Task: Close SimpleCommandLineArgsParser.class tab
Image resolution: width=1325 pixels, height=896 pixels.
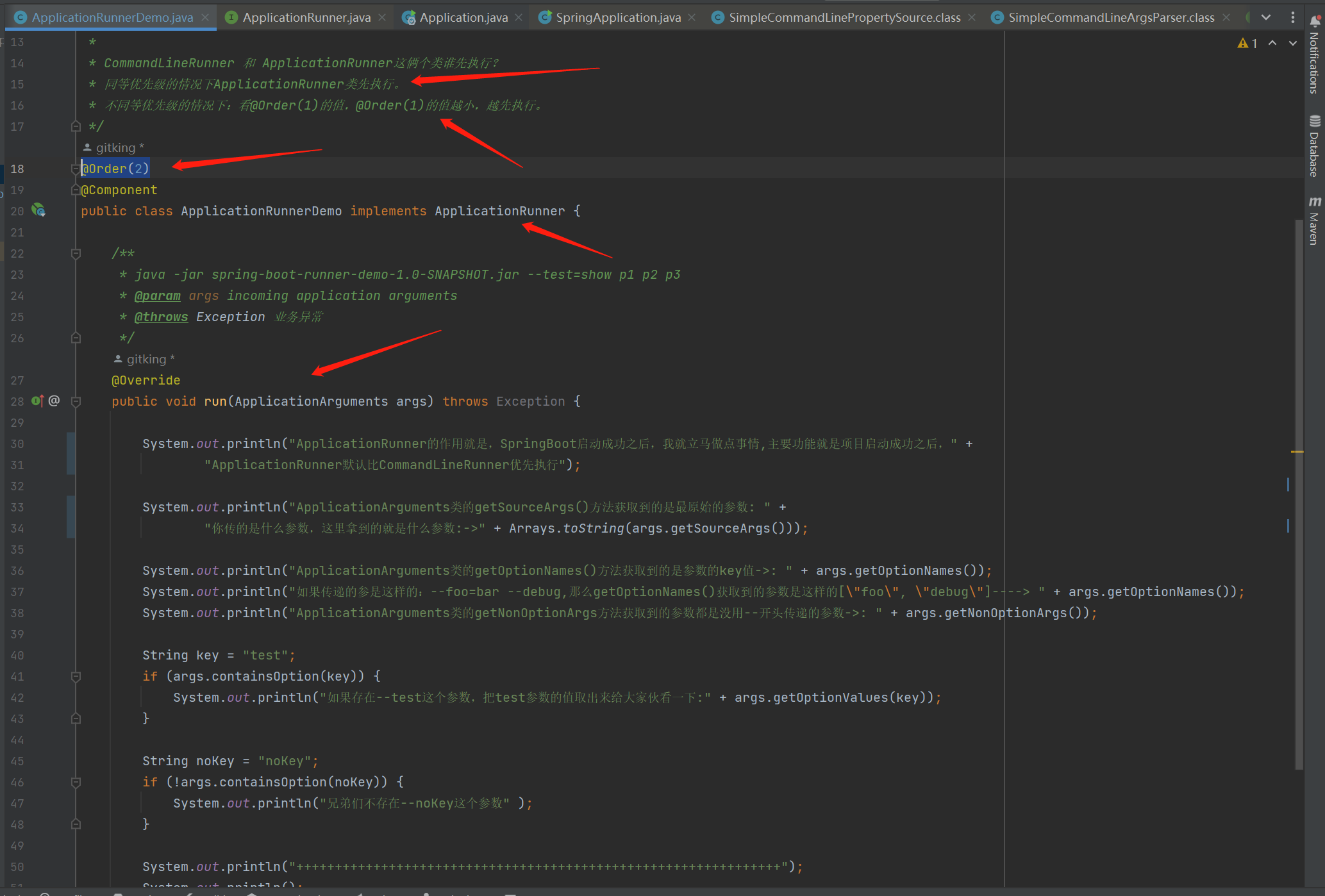Action: [1226, 17]
